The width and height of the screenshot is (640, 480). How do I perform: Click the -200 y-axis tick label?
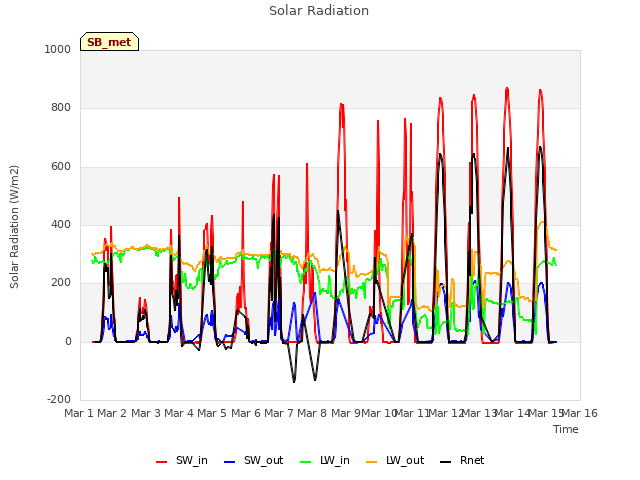click(x=59, y=399)
